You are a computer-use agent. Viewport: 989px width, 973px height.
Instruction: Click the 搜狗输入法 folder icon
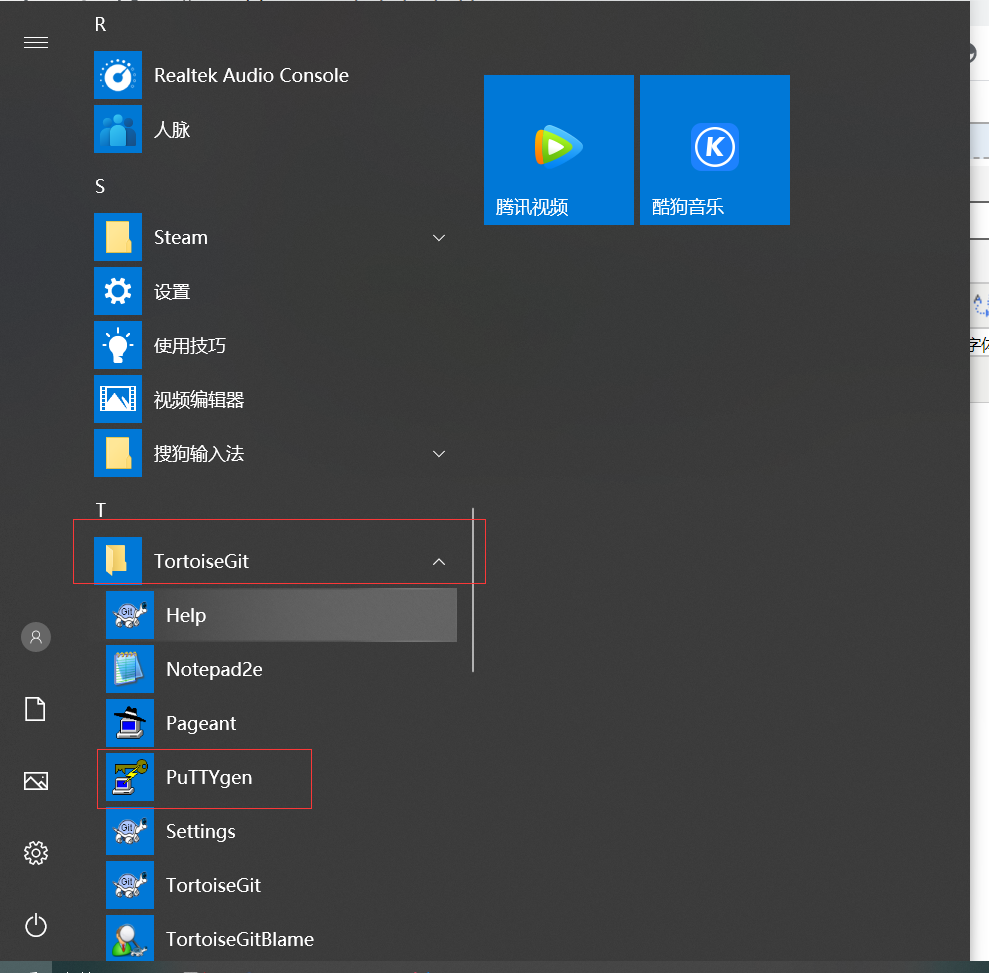click(x=118, y=453)
